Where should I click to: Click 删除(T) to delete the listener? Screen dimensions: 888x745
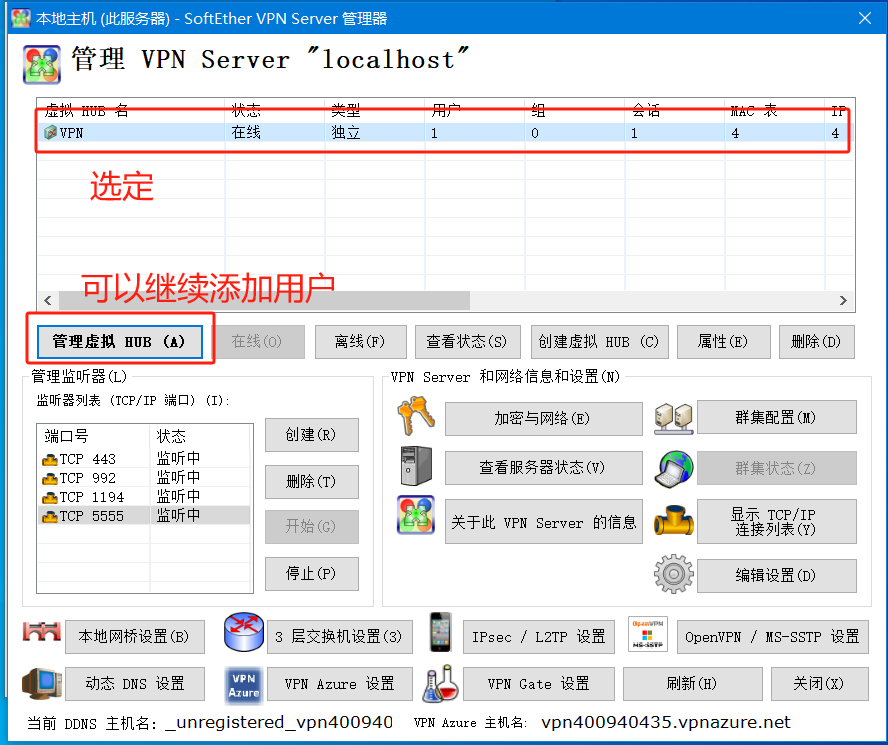tap(311, 482)
